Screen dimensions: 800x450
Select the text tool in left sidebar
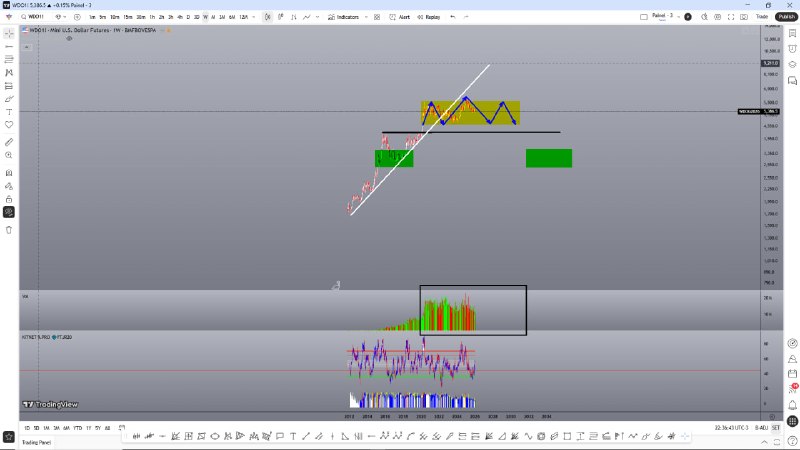tap(9, 112)
